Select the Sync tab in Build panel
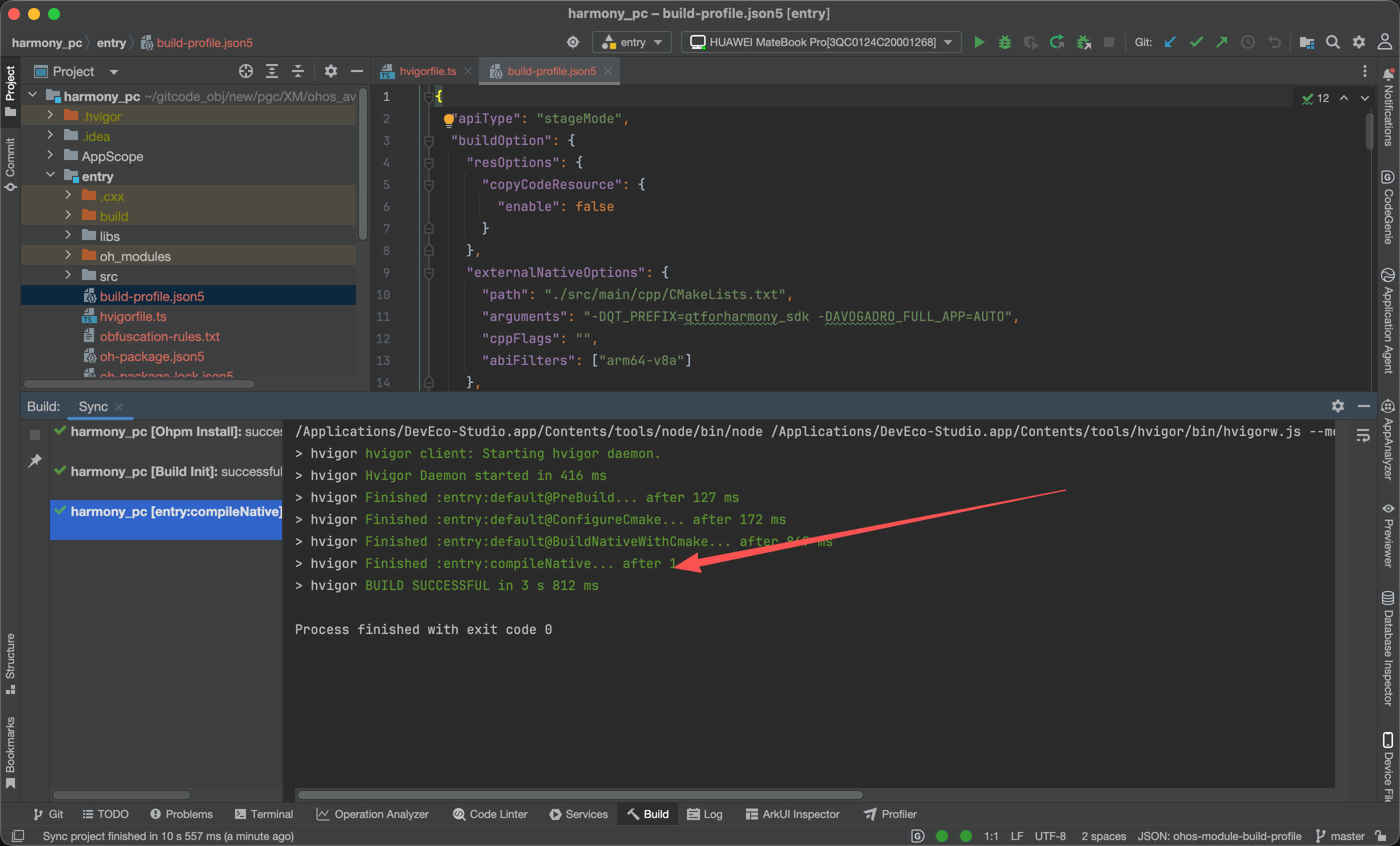The width and height of the screenshot is (1400, 846). pyautogui.click(x=93, y=406)
